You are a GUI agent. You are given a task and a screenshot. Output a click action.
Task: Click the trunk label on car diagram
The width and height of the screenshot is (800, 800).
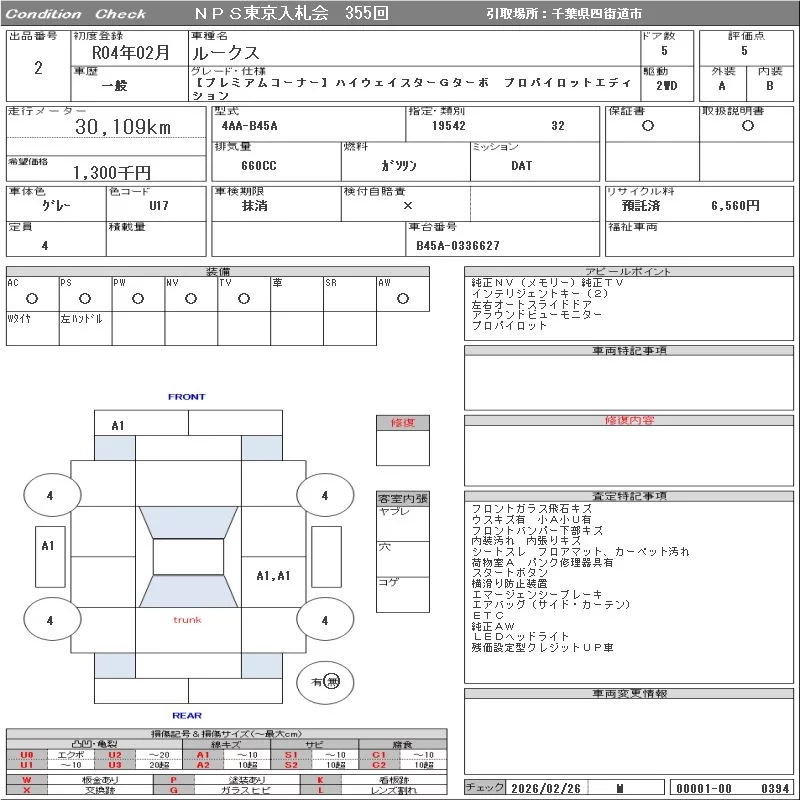pos(187,620)
